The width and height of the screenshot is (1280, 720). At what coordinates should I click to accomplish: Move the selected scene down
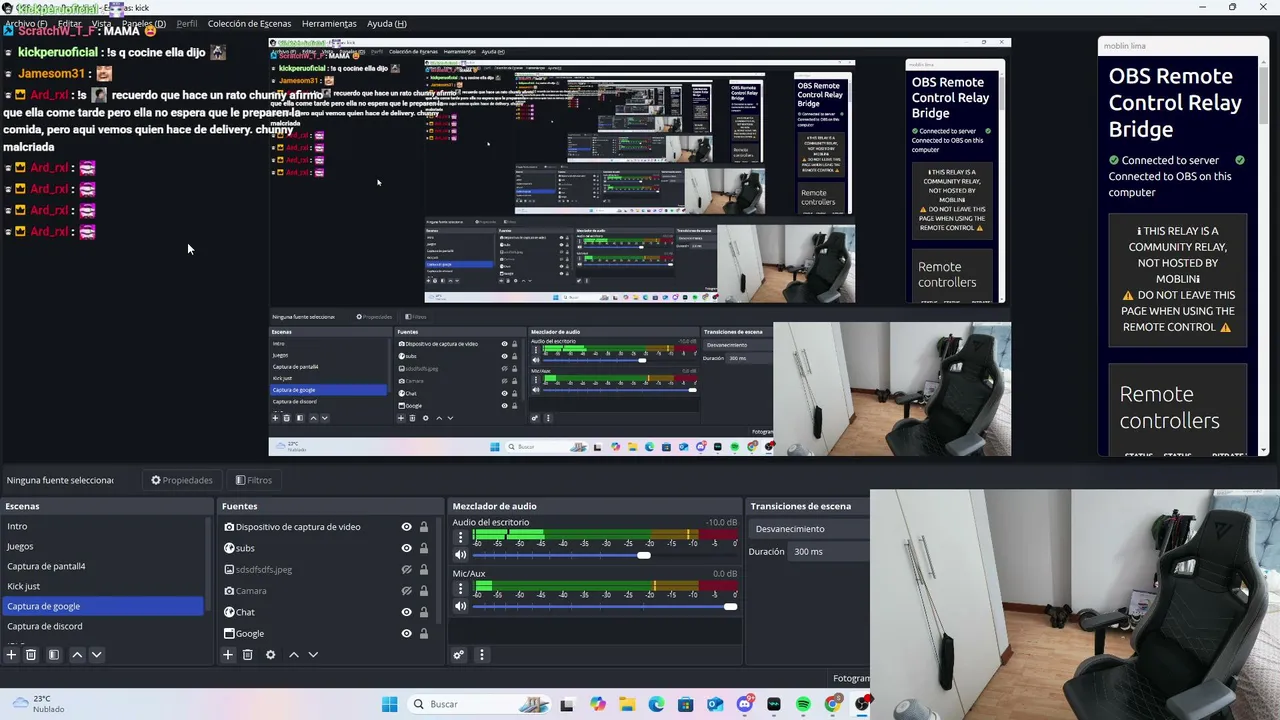96,655
